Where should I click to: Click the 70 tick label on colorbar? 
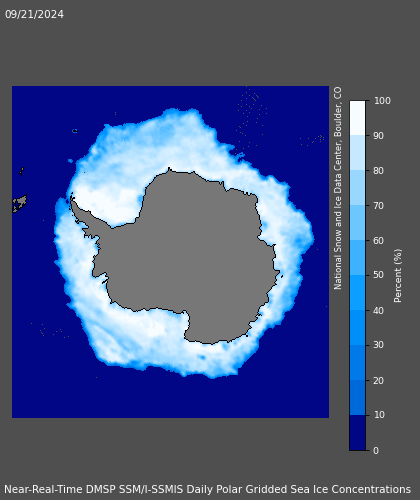tap(378, 206)
